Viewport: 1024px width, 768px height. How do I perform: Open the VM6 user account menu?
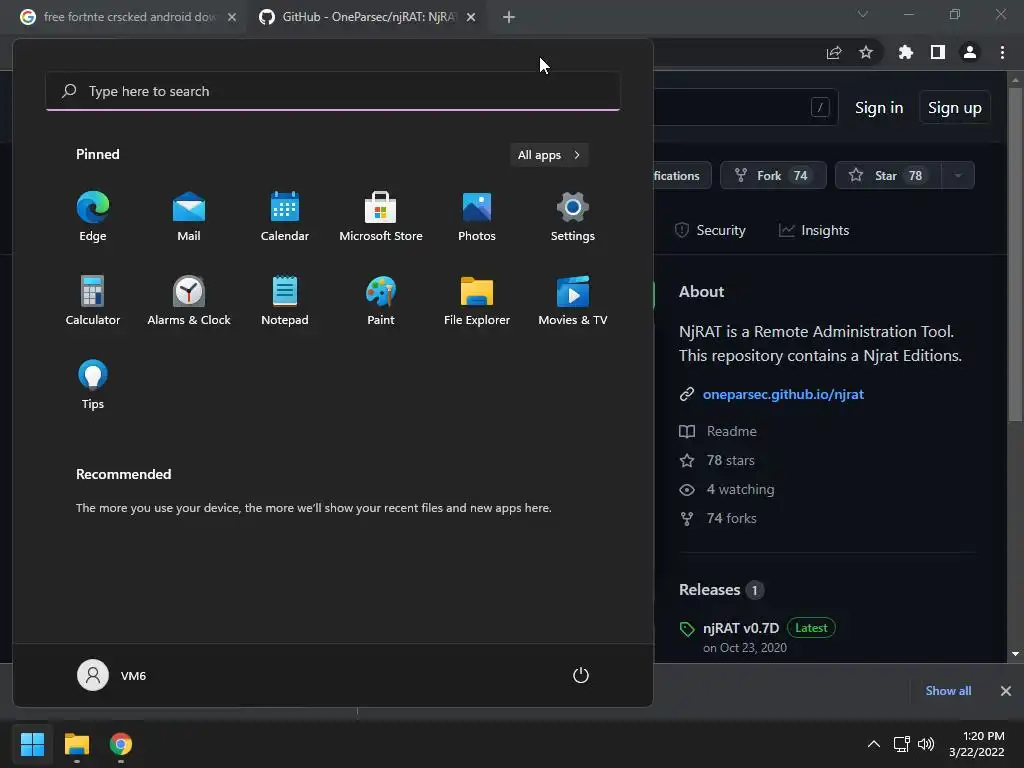coord(112,675)
